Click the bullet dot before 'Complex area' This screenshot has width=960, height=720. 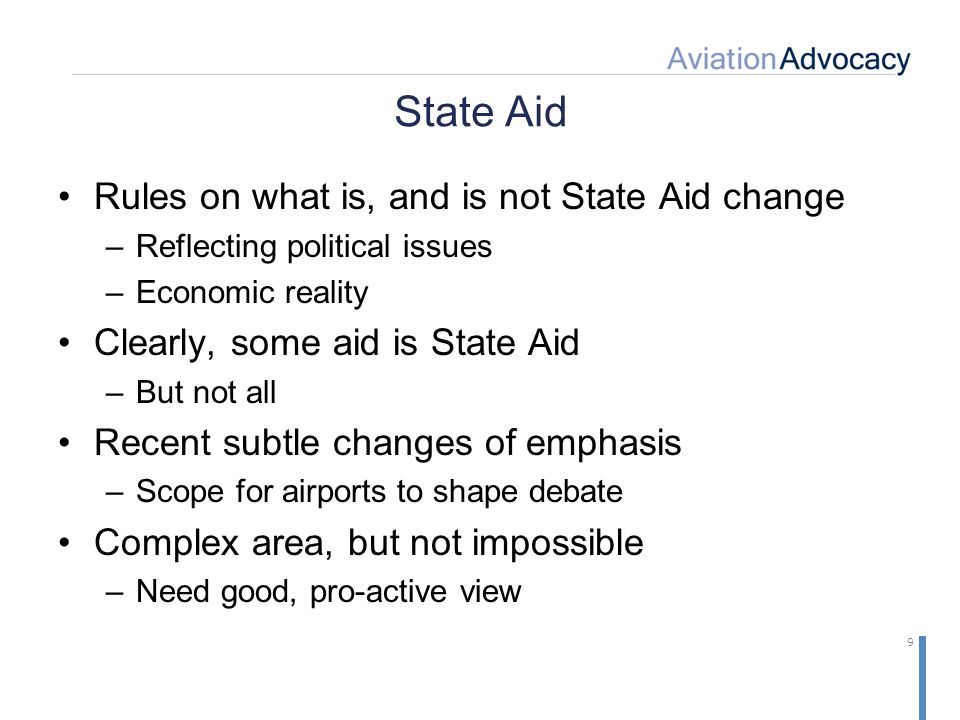click(x=64, y=542)
